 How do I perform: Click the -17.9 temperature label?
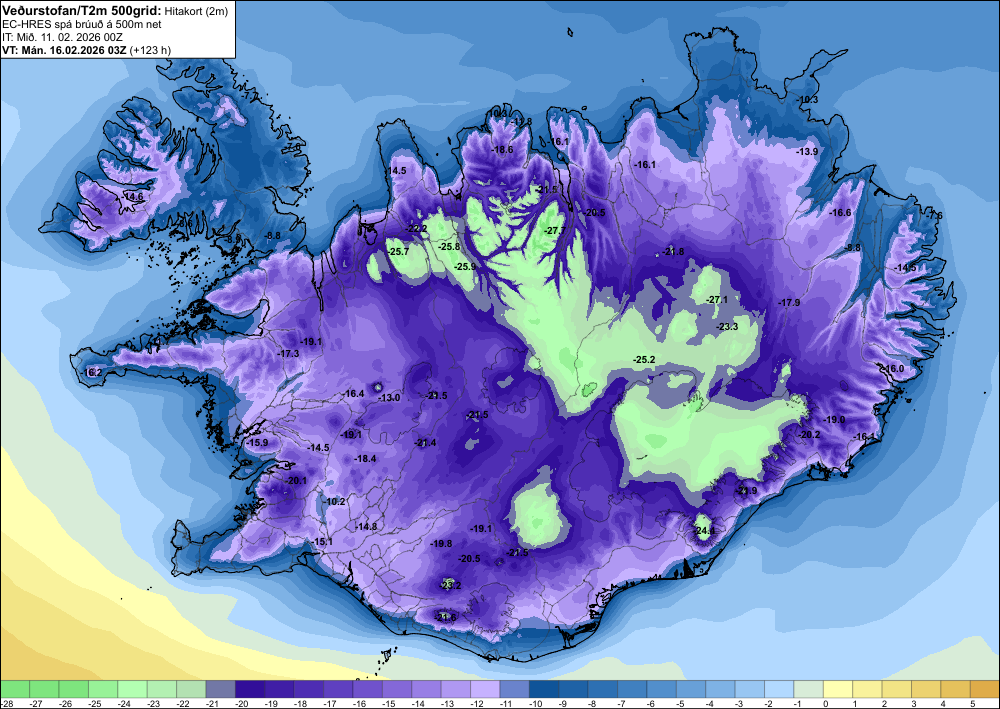[x=789, y=303]
